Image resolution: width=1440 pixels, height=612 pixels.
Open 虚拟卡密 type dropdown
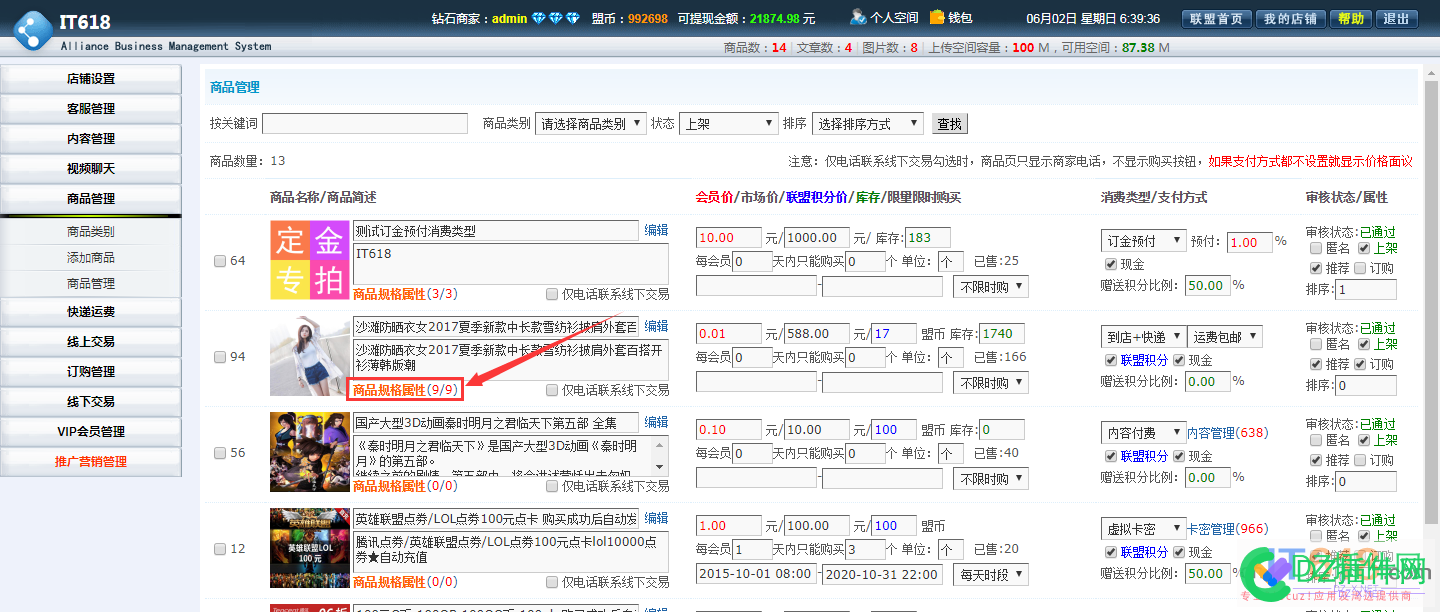pos(1143,529)
